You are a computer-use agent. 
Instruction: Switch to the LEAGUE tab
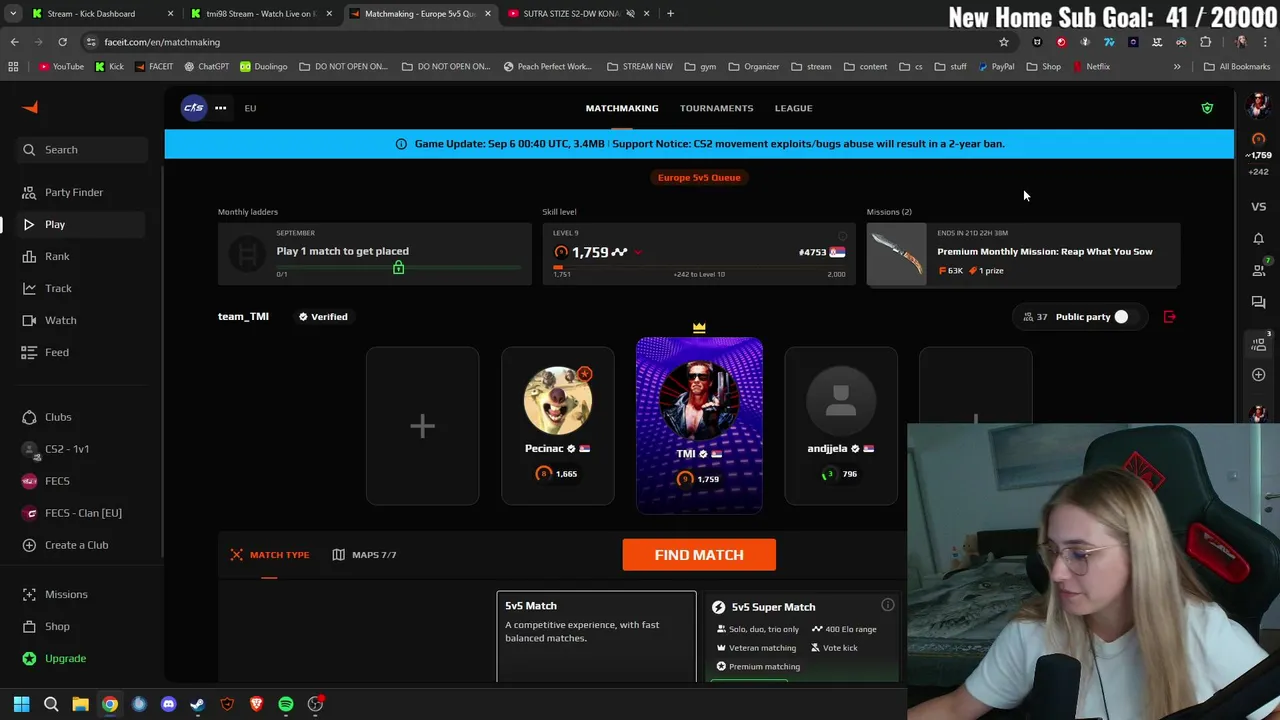pyautogui.click(x=793, y=108)
